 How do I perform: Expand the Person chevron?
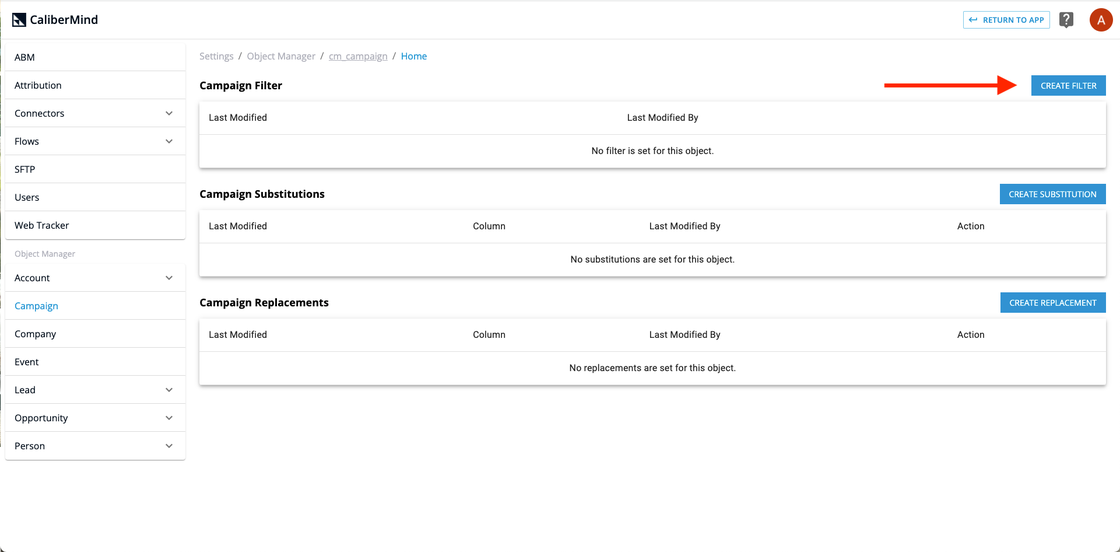point(169,446)
